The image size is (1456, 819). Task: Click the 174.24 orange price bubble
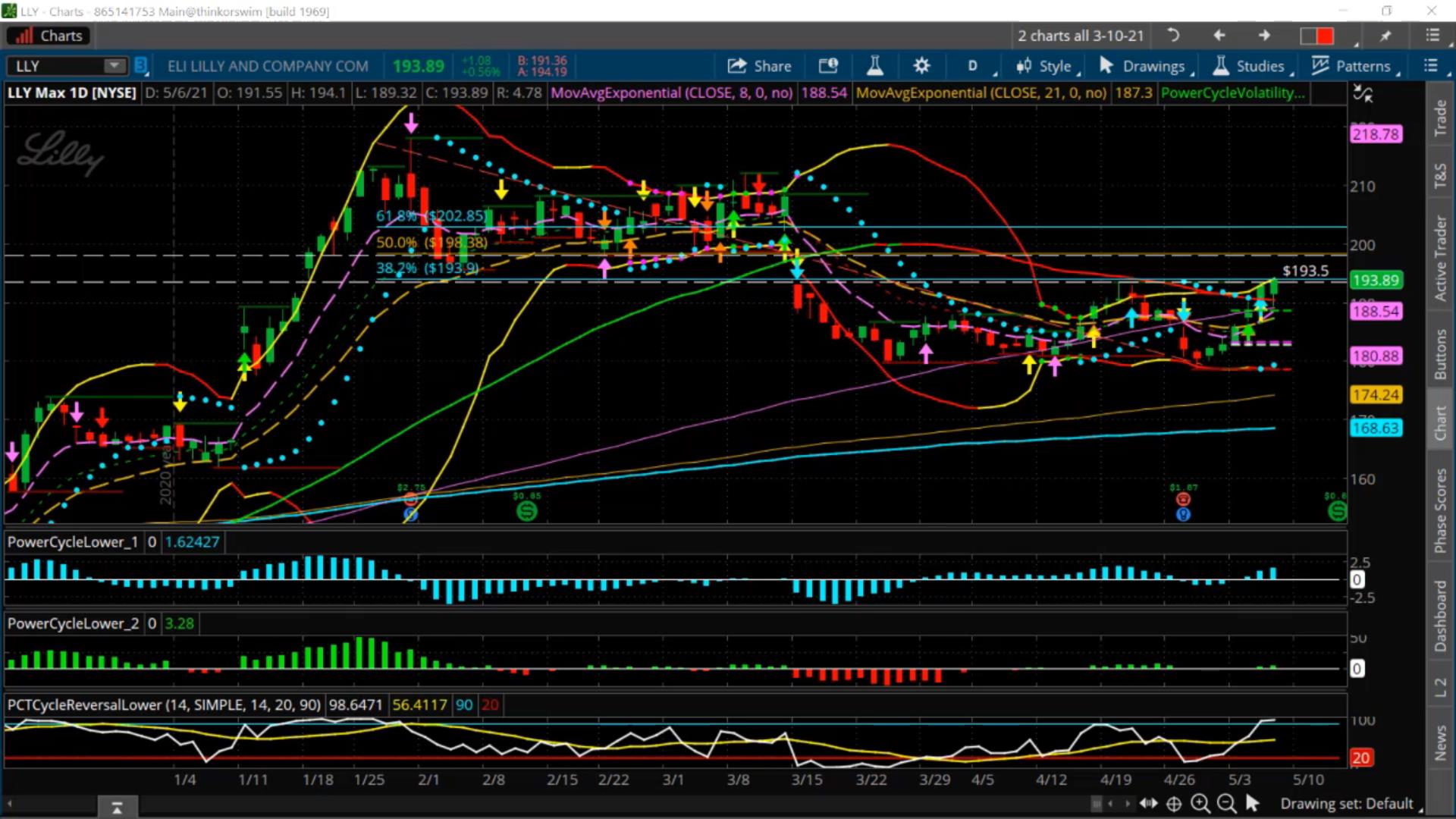[1376, 394]
